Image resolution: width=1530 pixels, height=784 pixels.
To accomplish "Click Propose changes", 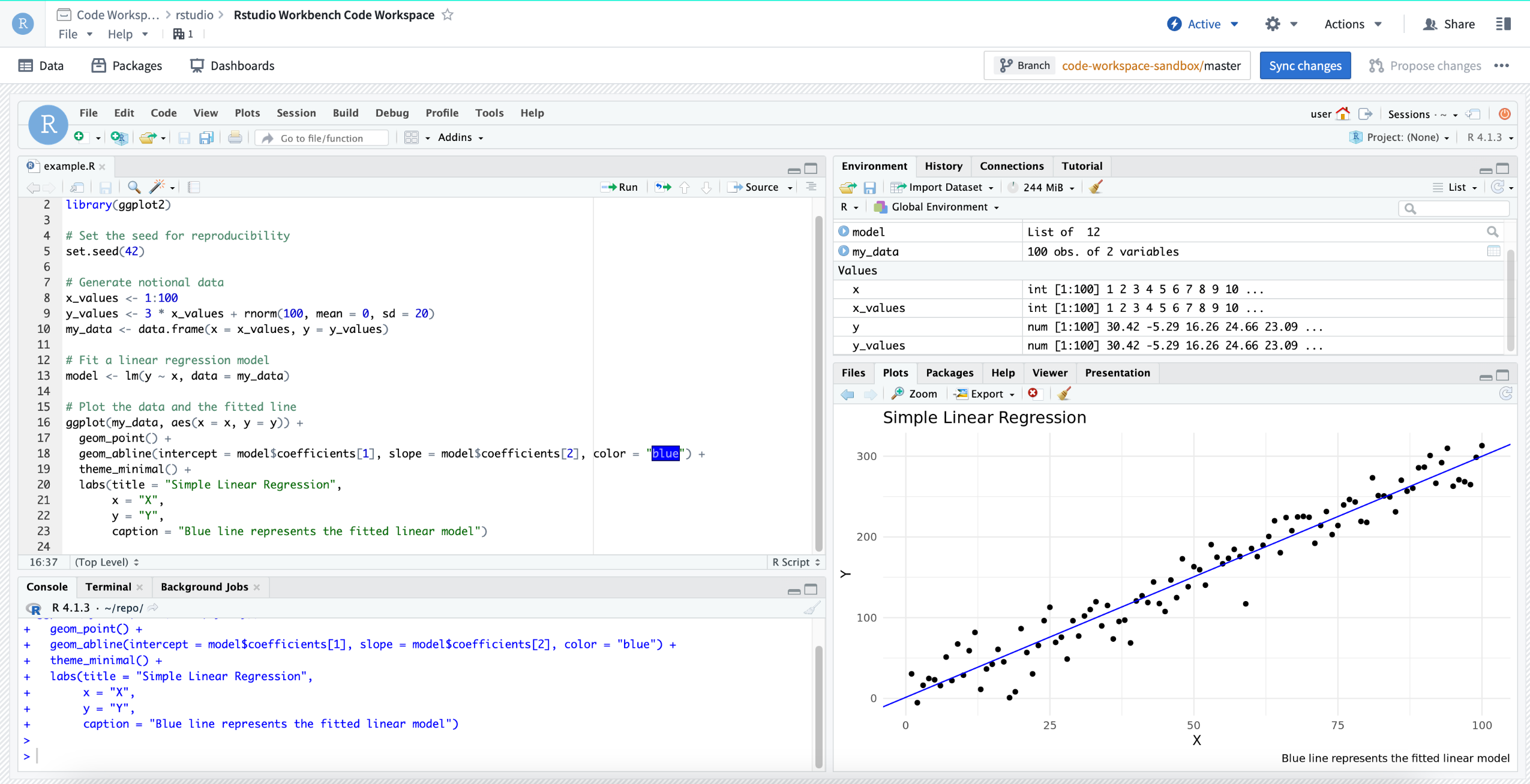I will click(1425, 65).
